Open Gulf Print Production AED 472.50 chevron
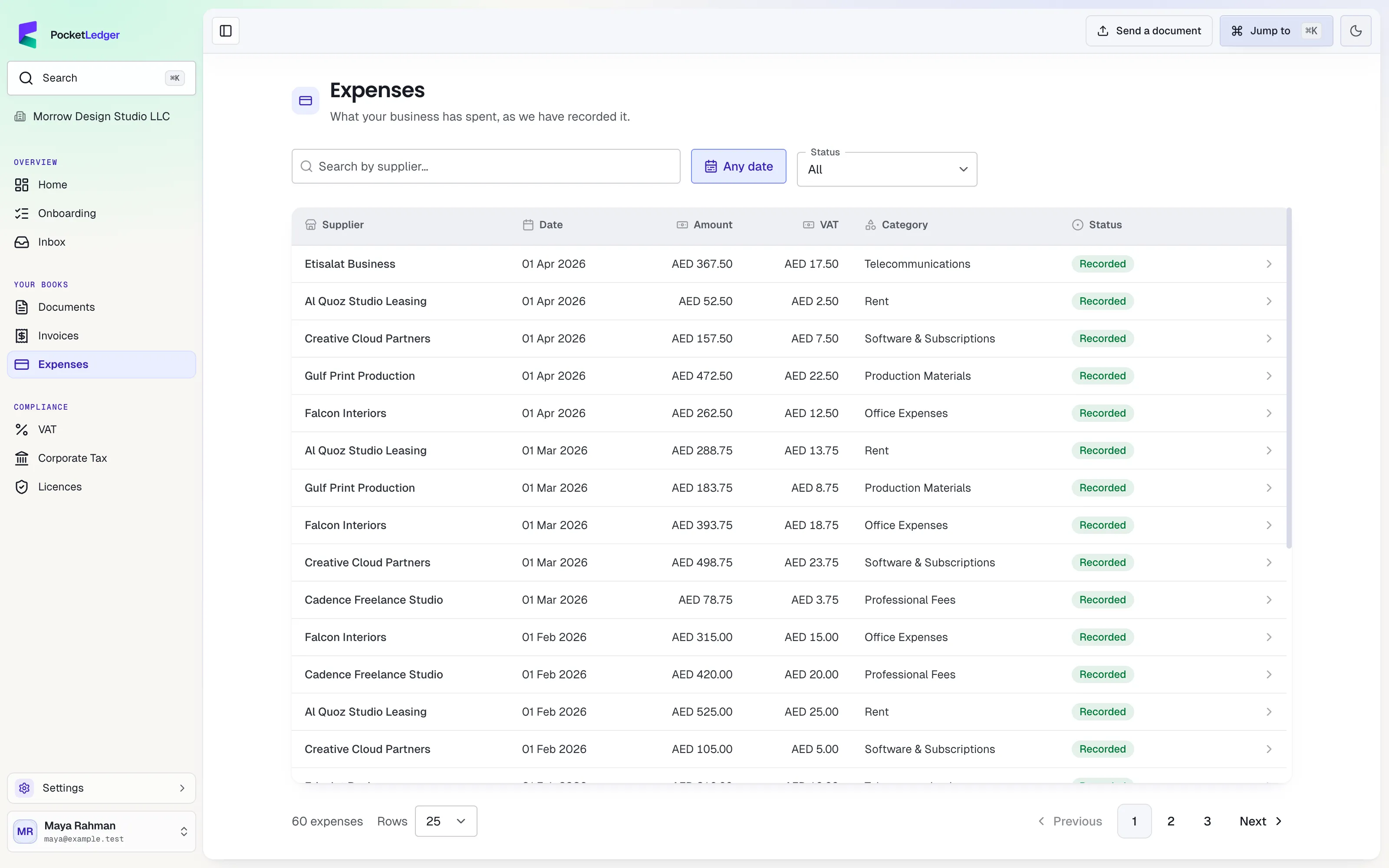Image resolution: width=1389 pixels, height=868 pixels. (x=1269, y=376)
